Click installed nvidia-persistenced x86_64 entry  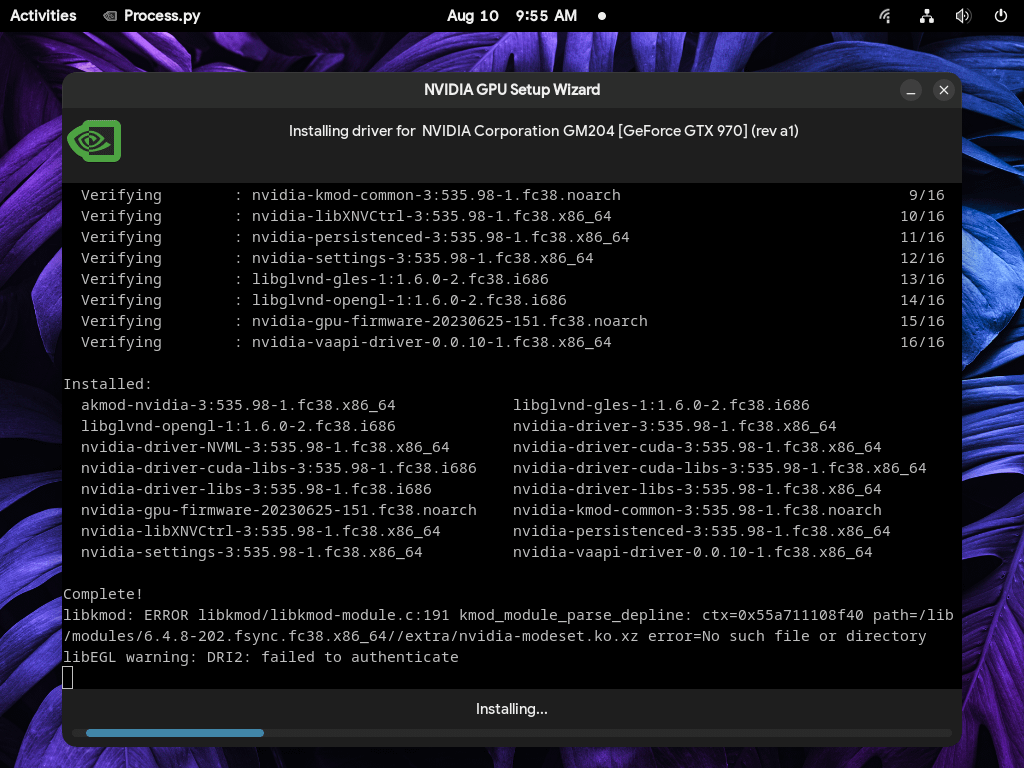[x=701, y=531]
